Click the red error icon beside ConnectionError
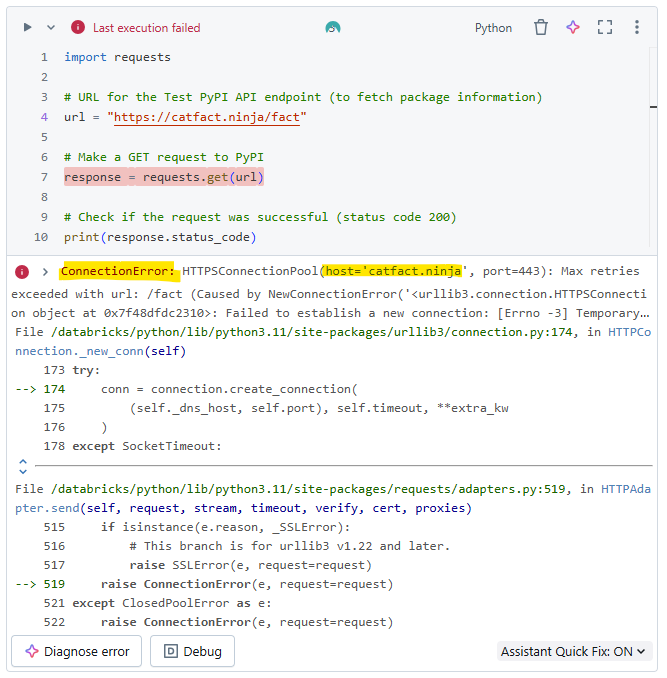The height and width of the screenshot is (678, 667). 21,272
